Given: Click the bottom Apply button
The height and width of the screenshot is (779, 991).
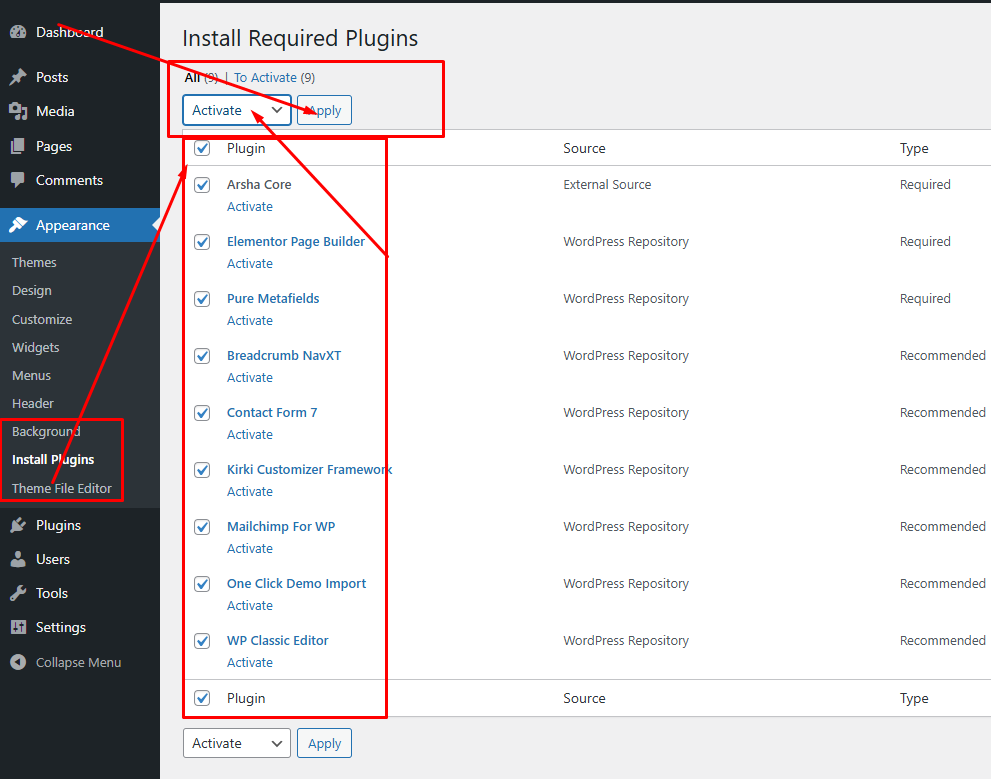Looking at the screenshot, I should [324, 743].
